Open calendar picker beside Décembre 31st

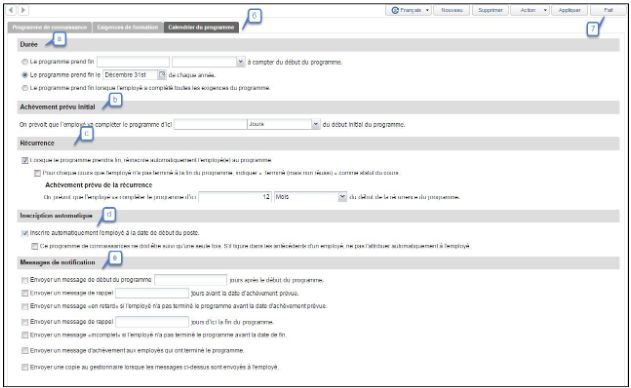(162, 75)
